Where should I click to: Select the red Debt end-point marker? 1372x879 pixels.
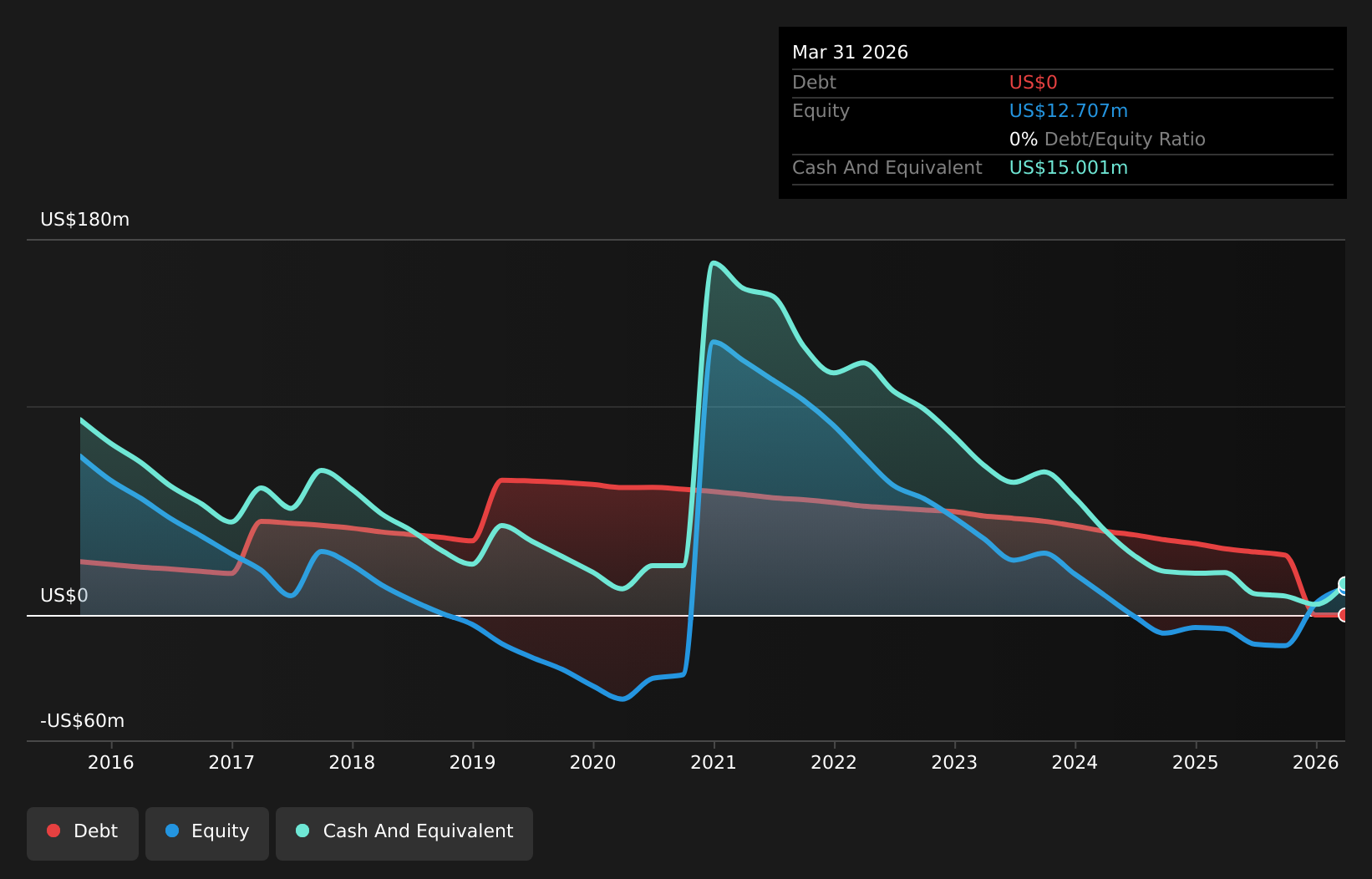1344,615
